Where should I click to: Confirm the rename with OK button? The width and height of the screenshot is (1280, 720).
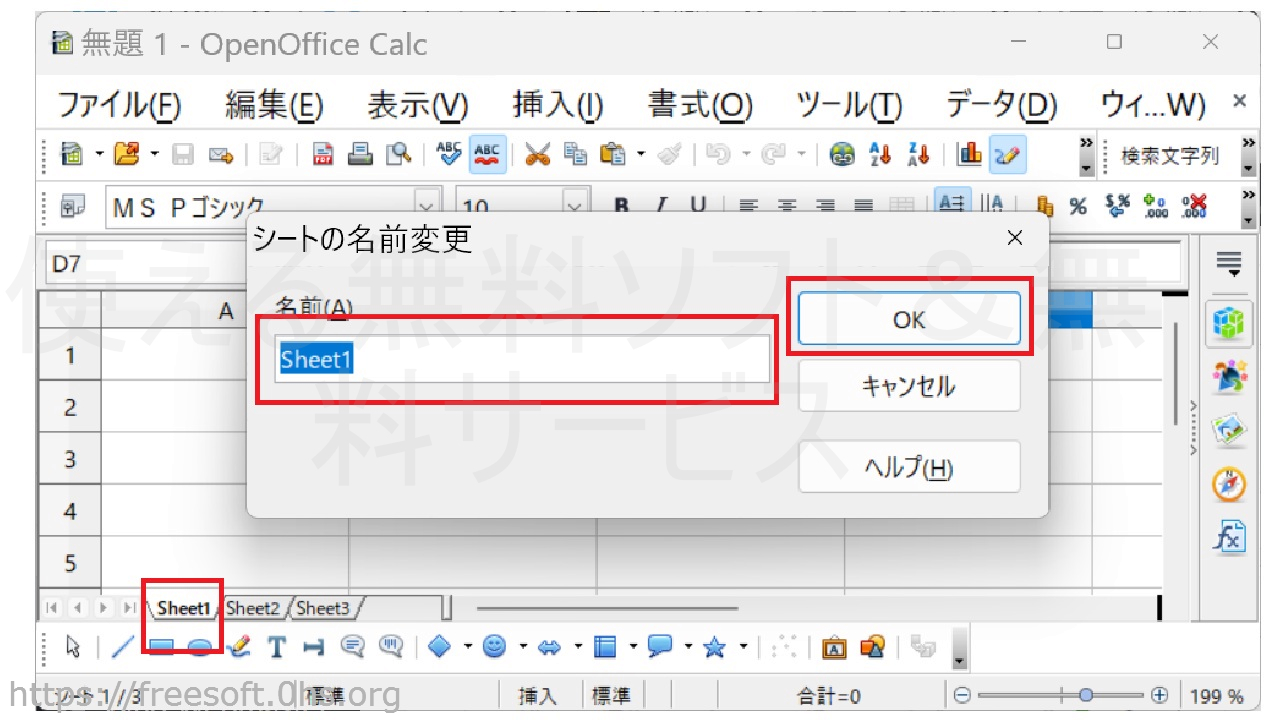pyautogui.click(x=908, y=320)
